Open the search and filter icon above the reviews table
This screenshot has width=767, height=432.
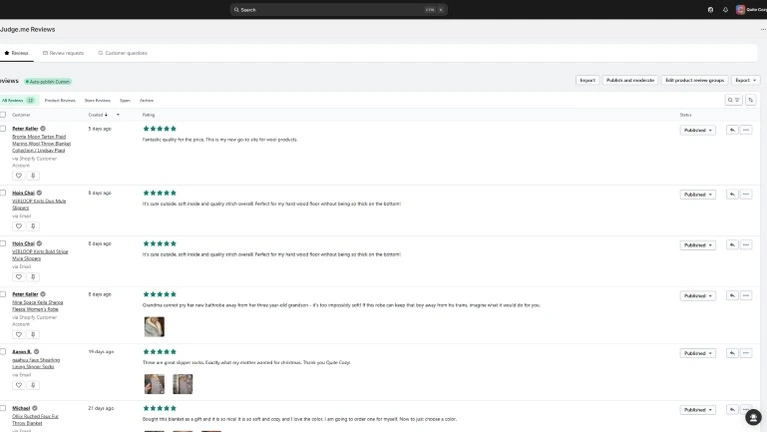(x=733, y=100)
